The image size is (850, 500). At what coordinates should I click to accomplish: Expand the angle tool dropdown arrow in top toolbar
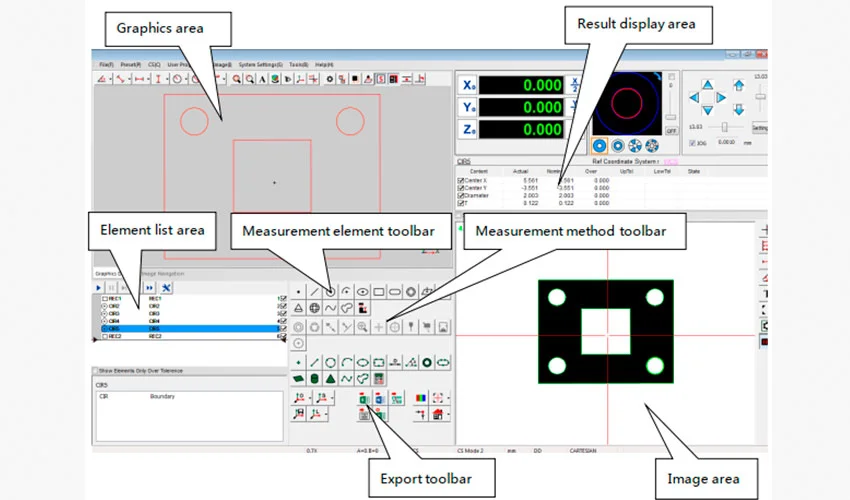111,79
